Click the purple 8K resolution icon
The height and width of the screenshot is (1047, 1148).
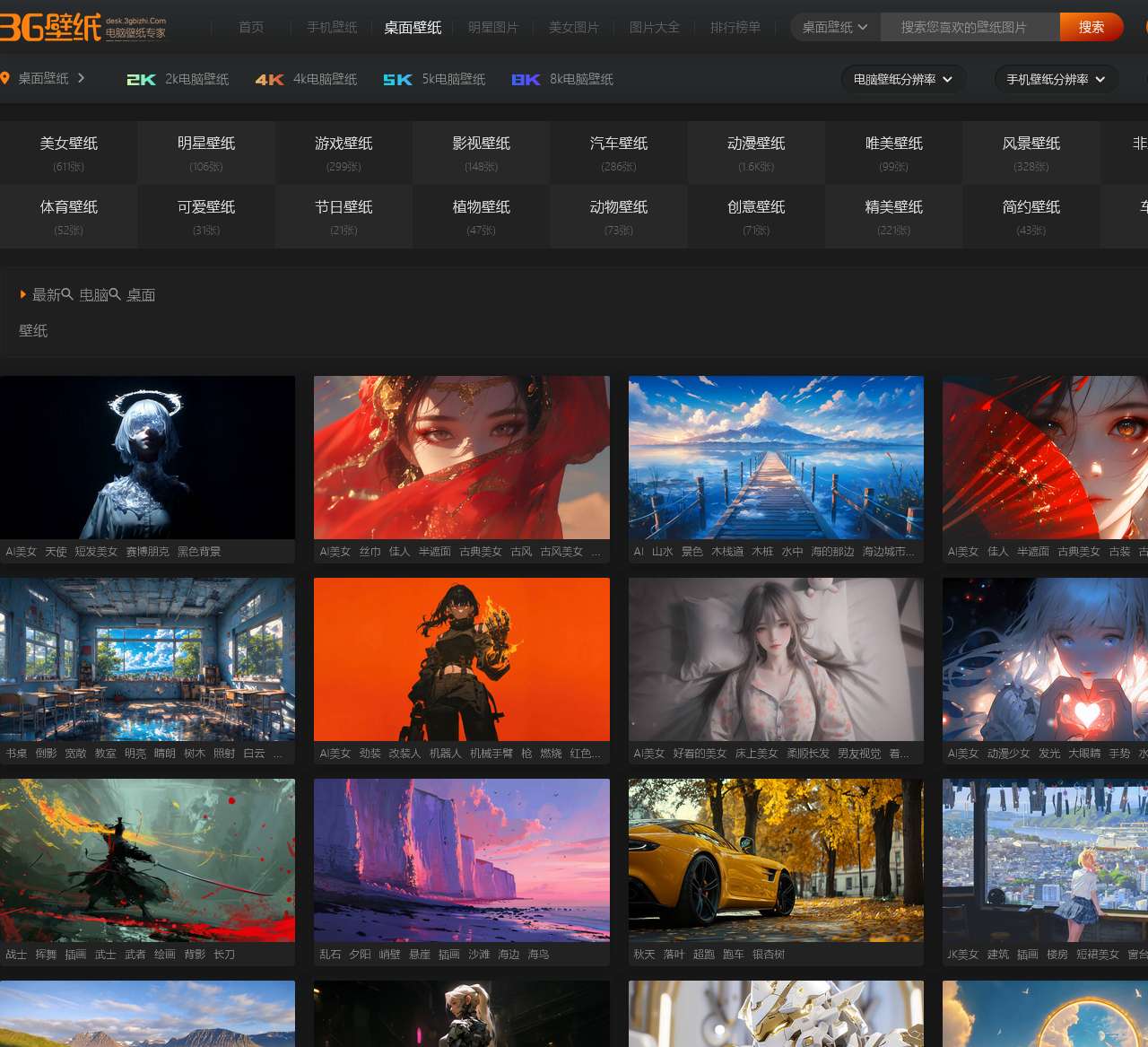pos(526,80)
